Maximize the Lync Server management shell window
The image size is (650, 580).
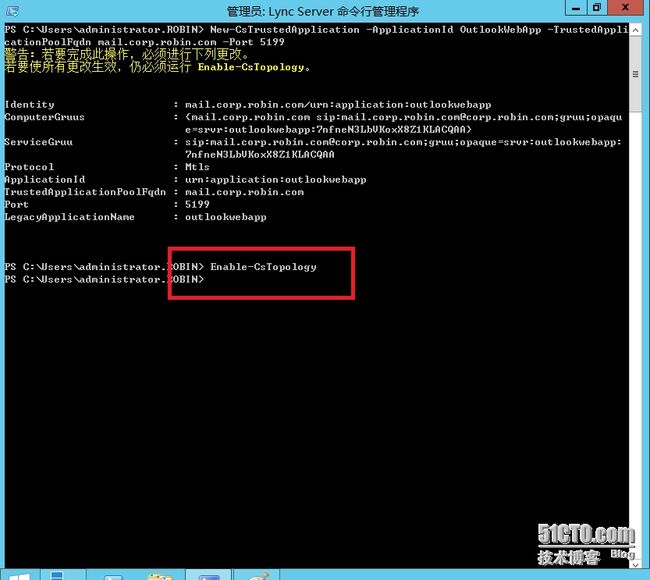pyautogui.click(x=597, y=8)
